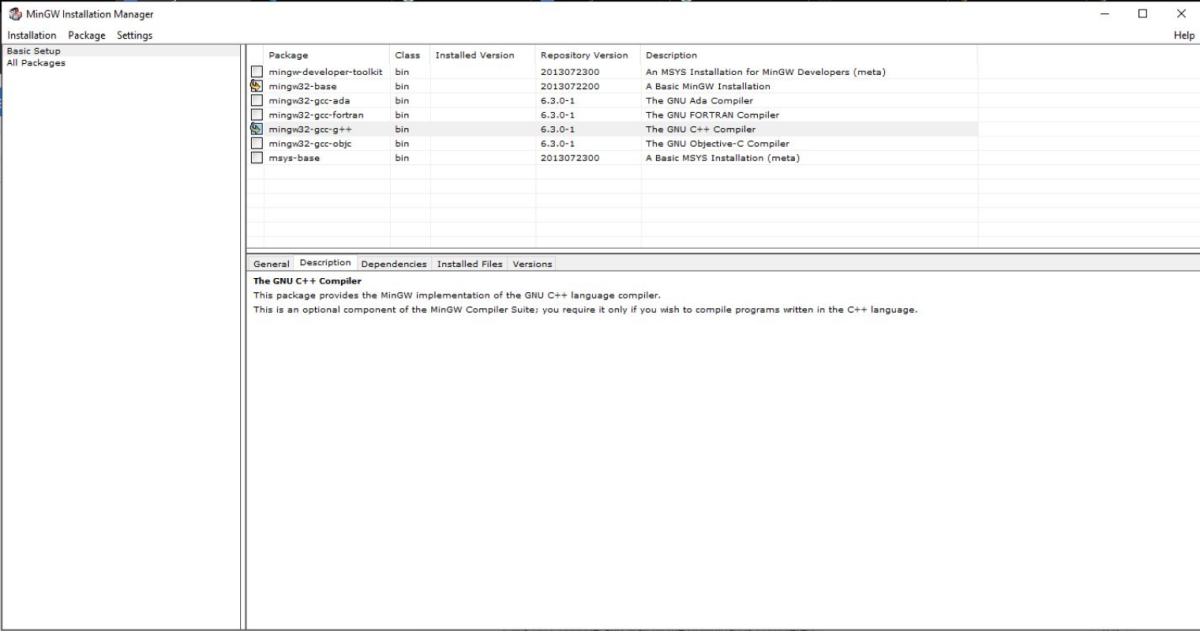1200x631 pixels.
Task: Select All Packages in the left tree
Action: click(36, 63)
